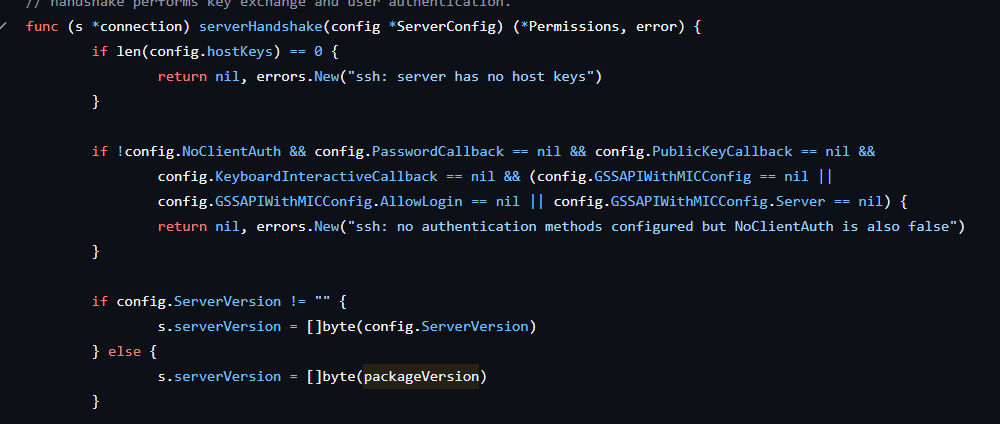Click the serverHandshake function name

pyautogui.click(x=261, y=27)
